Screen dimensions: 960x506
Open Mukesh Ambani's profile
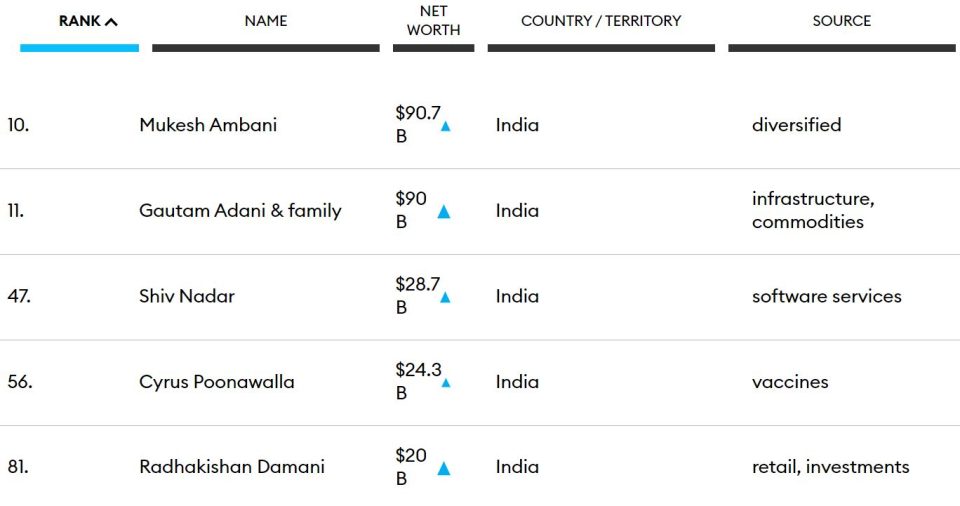pos(208,125)
